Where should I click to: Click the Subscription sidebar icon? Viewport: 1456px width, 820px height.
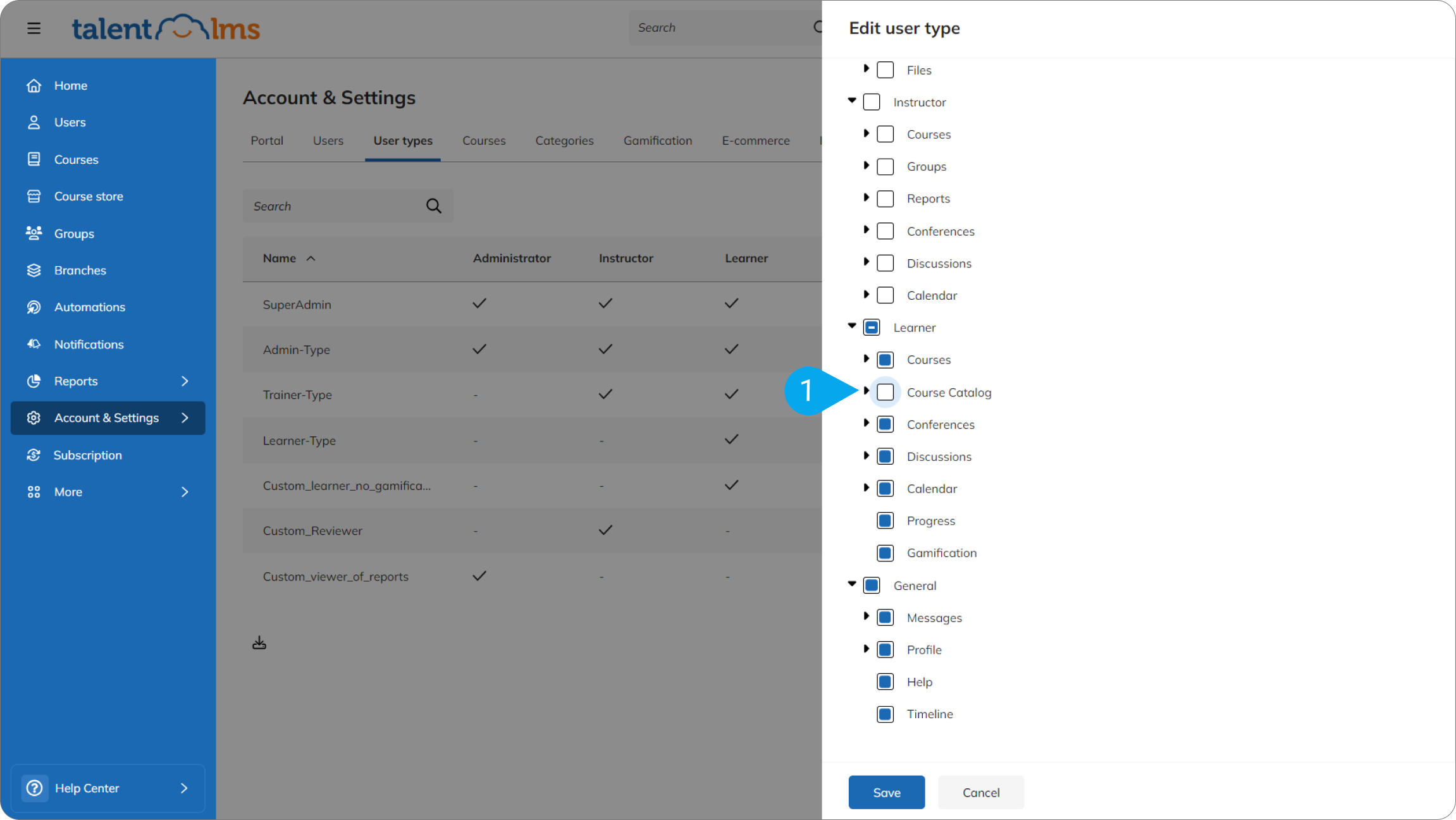34,455
